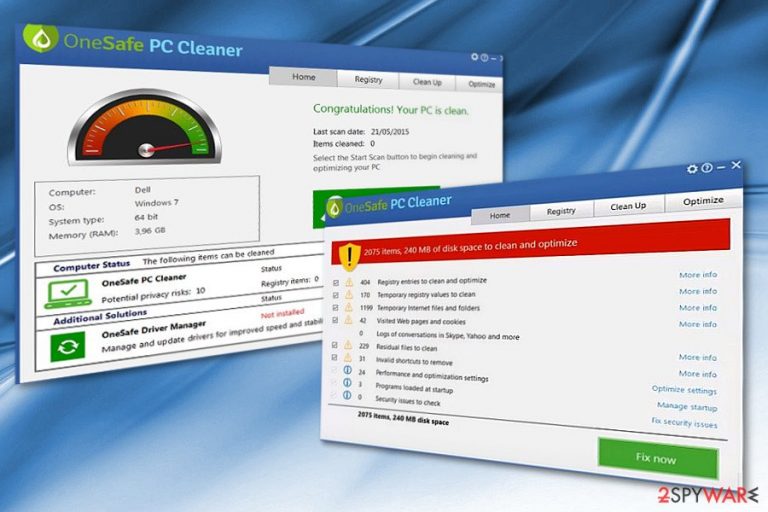Click the Memory 3,96 GB value

pyautogui.click(x=150, y=230)
